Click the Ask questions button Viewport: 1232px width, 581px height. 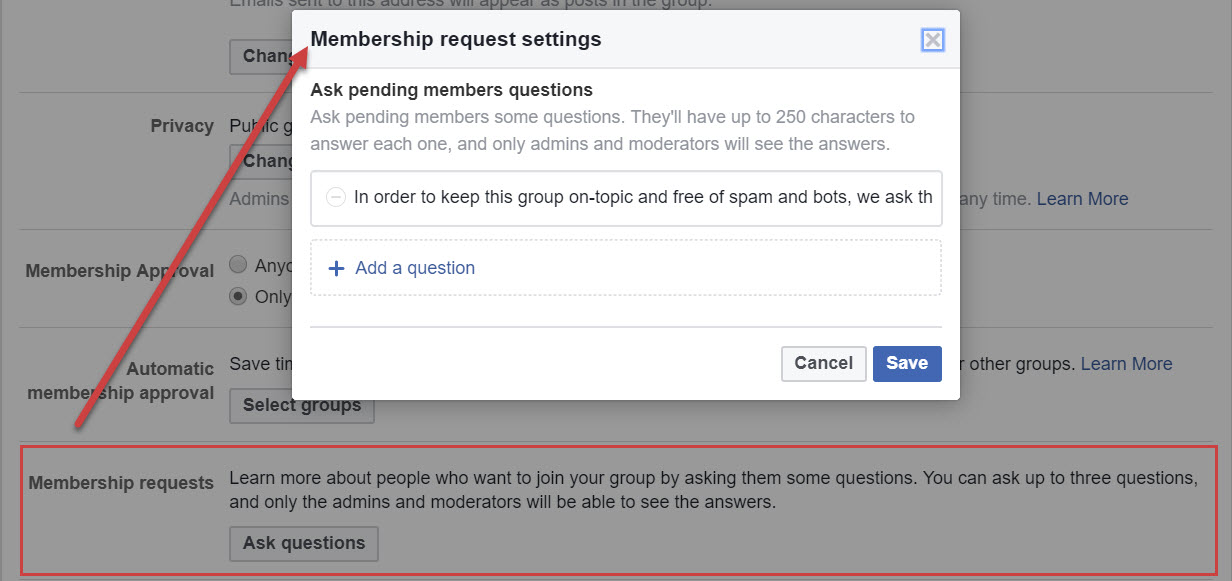(x=304, y=543)
